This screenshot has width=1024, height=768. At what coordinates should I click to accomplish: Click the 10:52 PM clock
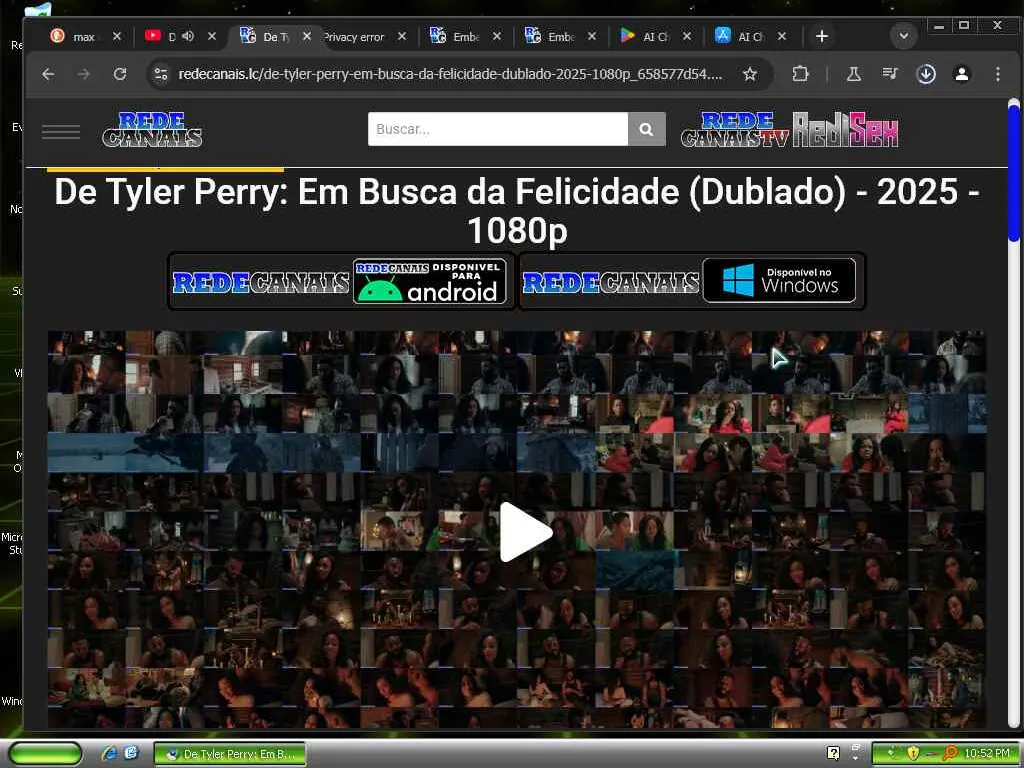[x=987, y=754]
